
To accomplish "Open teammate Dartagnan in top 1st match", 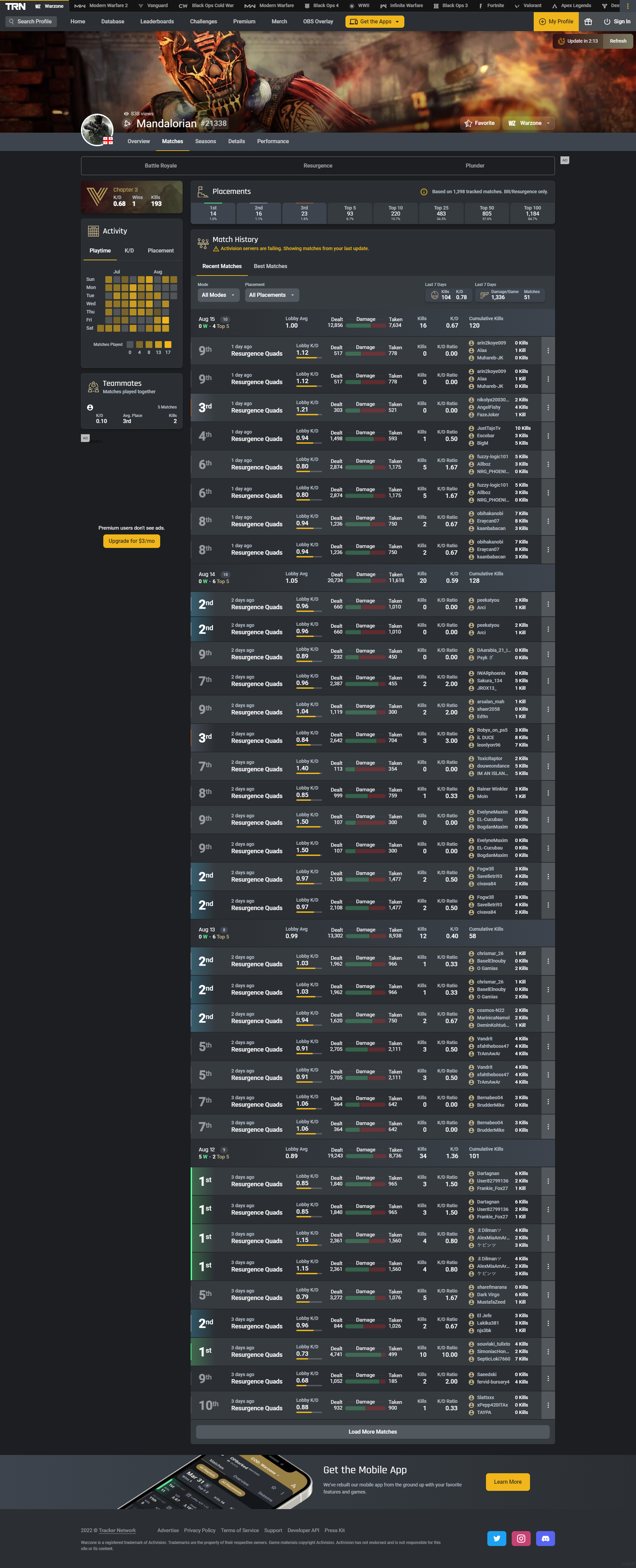I will pyautogui.click(x=488, y=1174).
